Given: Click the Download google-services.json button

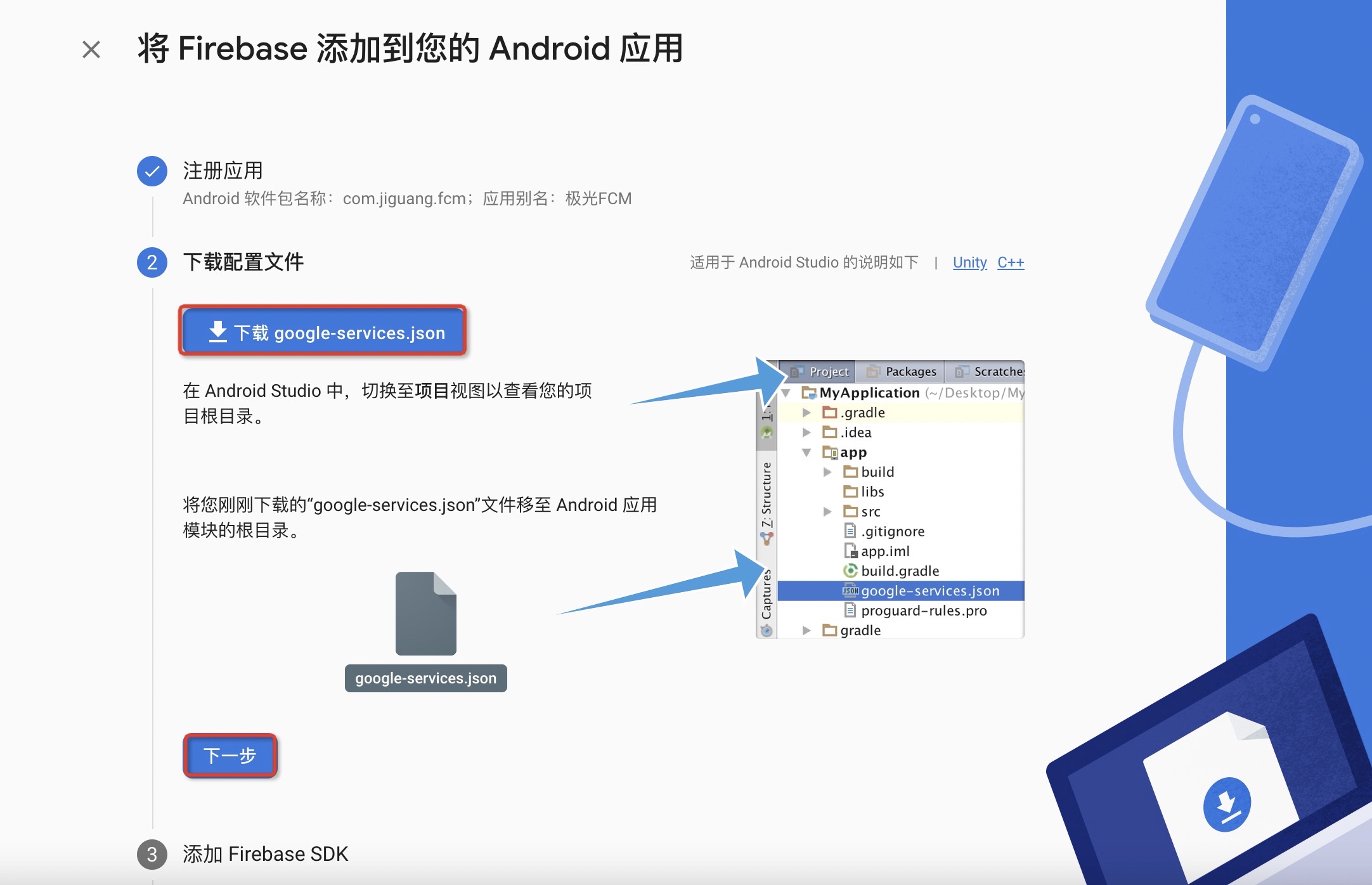Looking at the screenshot, I should click(323, 332).
